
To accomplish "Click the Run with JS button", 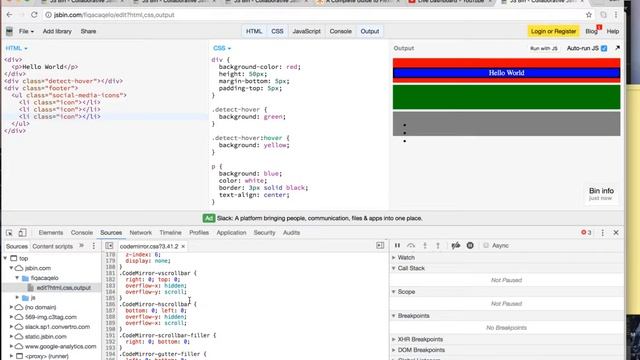I will pyautogui.click(x=544, y=49).
